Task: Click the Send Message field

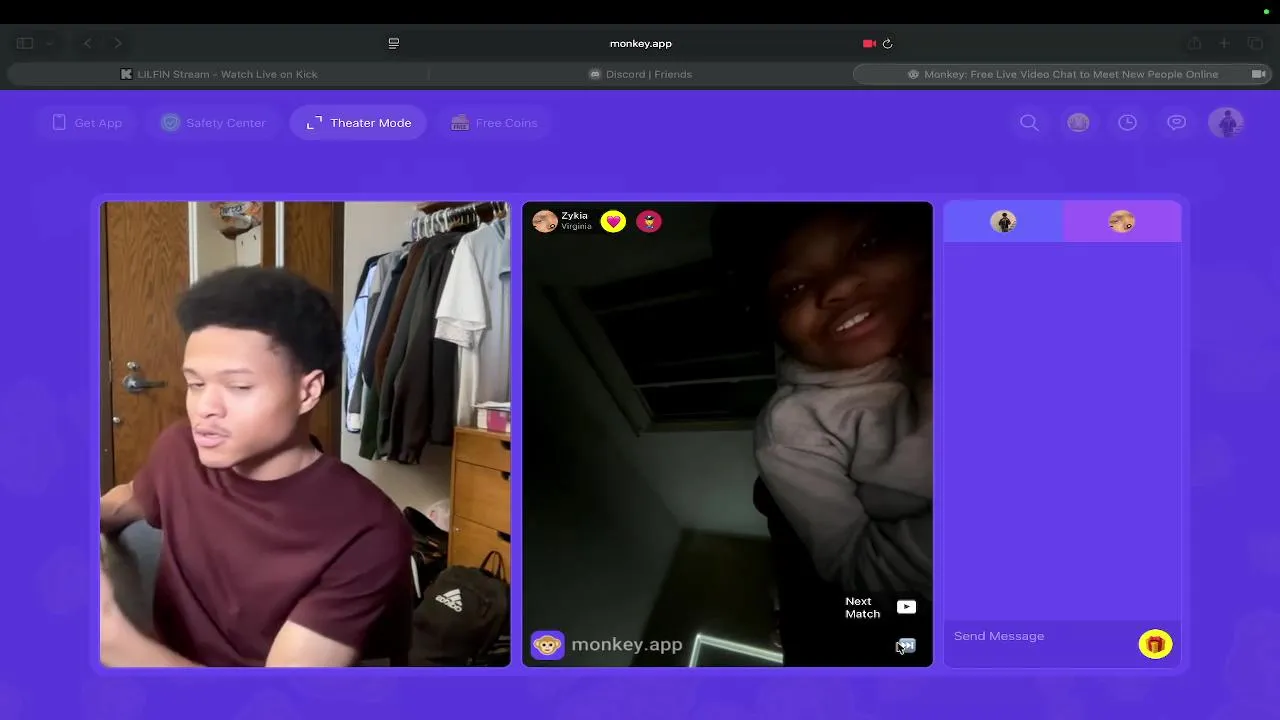Action: point(1040,636)
